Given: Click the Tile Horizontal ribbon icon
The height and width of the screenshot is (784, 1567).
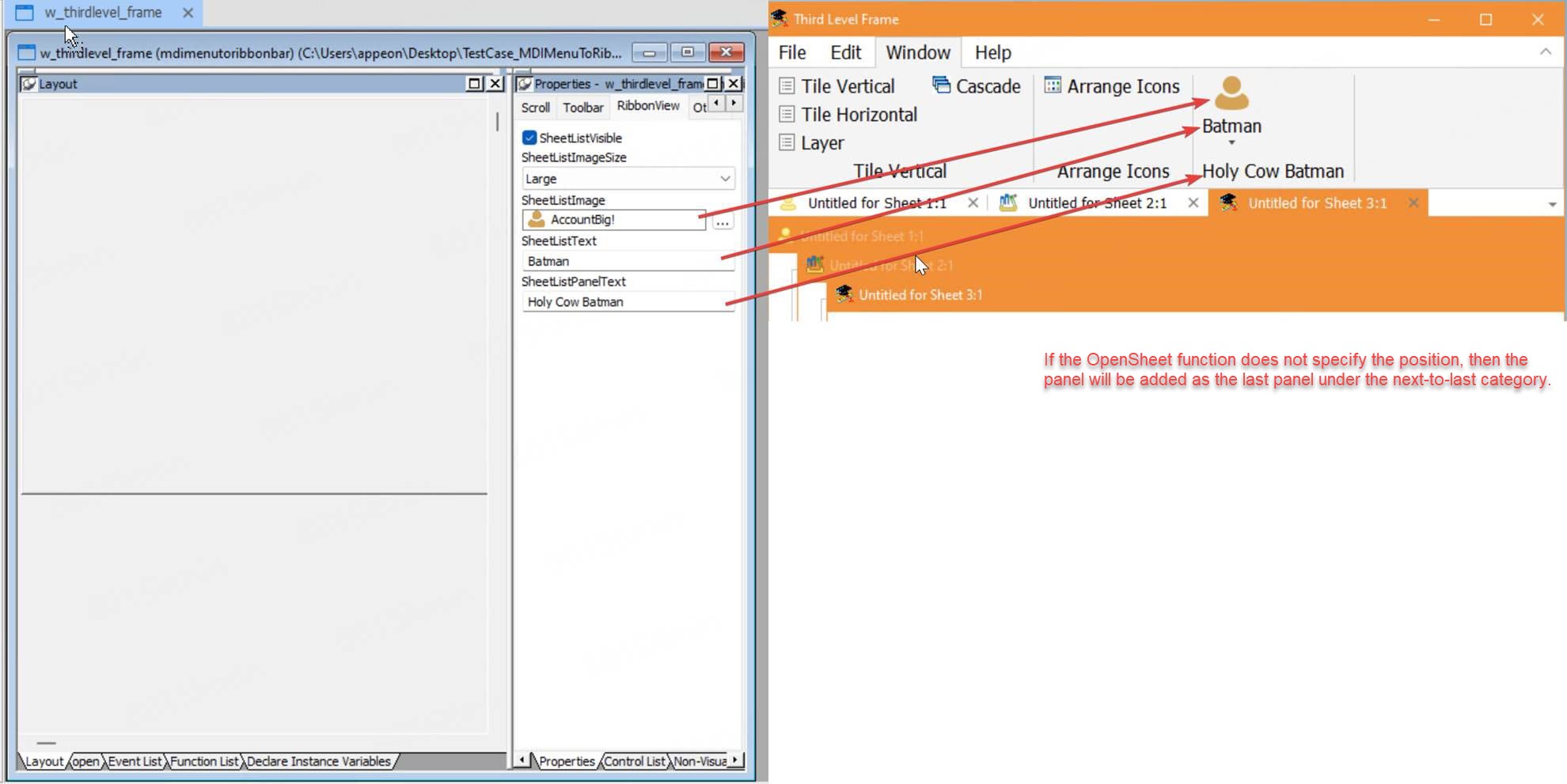Looking at the screenshot, I should tap(787, 115).
